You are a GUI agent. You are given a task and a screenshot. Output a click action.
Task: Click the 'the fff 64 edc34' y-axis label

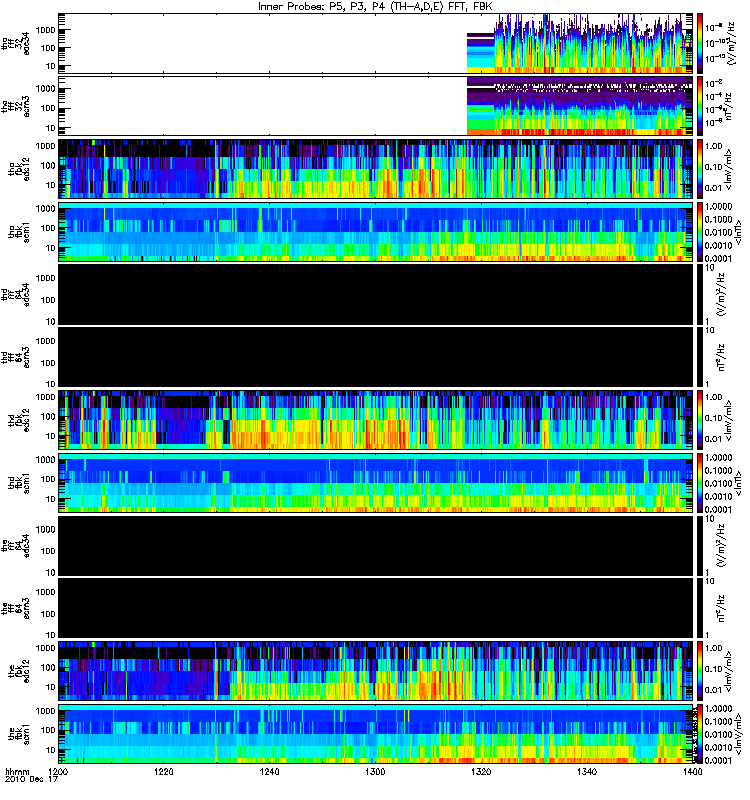(x=15, y=546)
